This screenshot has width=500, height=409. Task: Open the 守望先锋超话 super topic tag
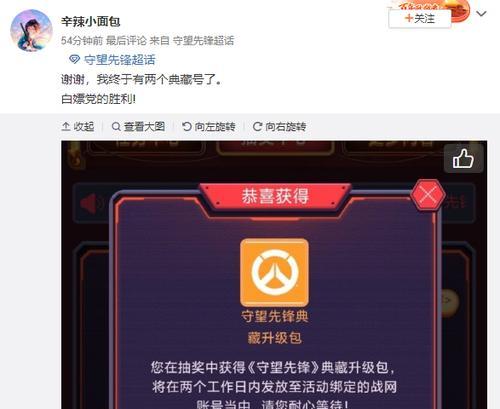point(112,60)
